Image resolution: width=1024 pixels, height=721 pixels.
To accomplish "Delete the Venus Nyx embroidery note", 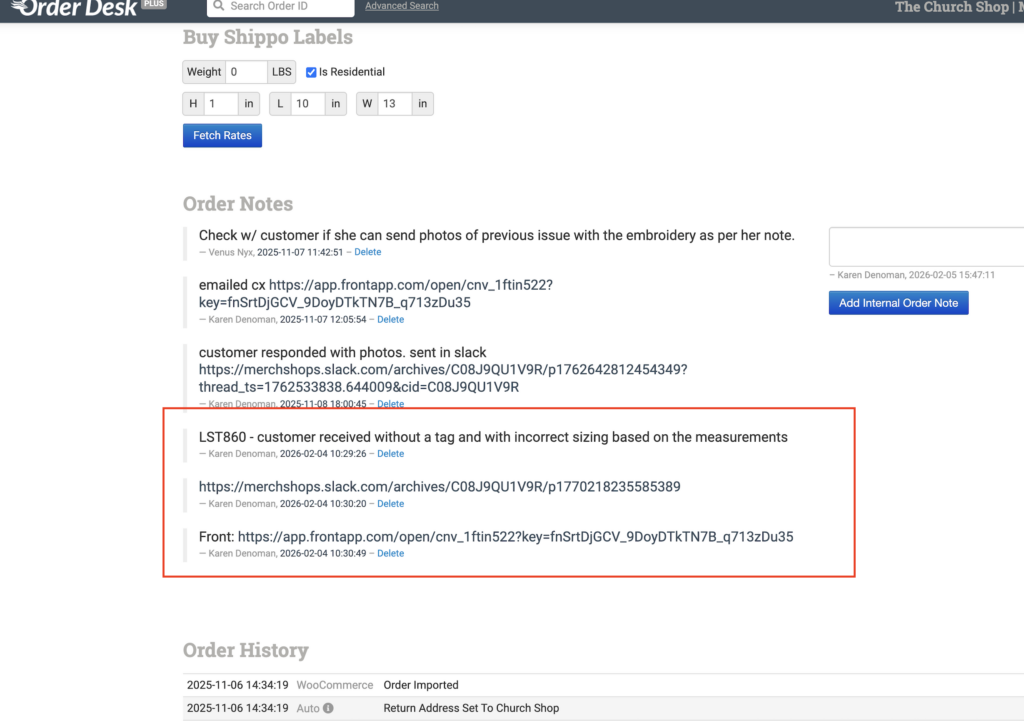I will click(x=367, y=252).
